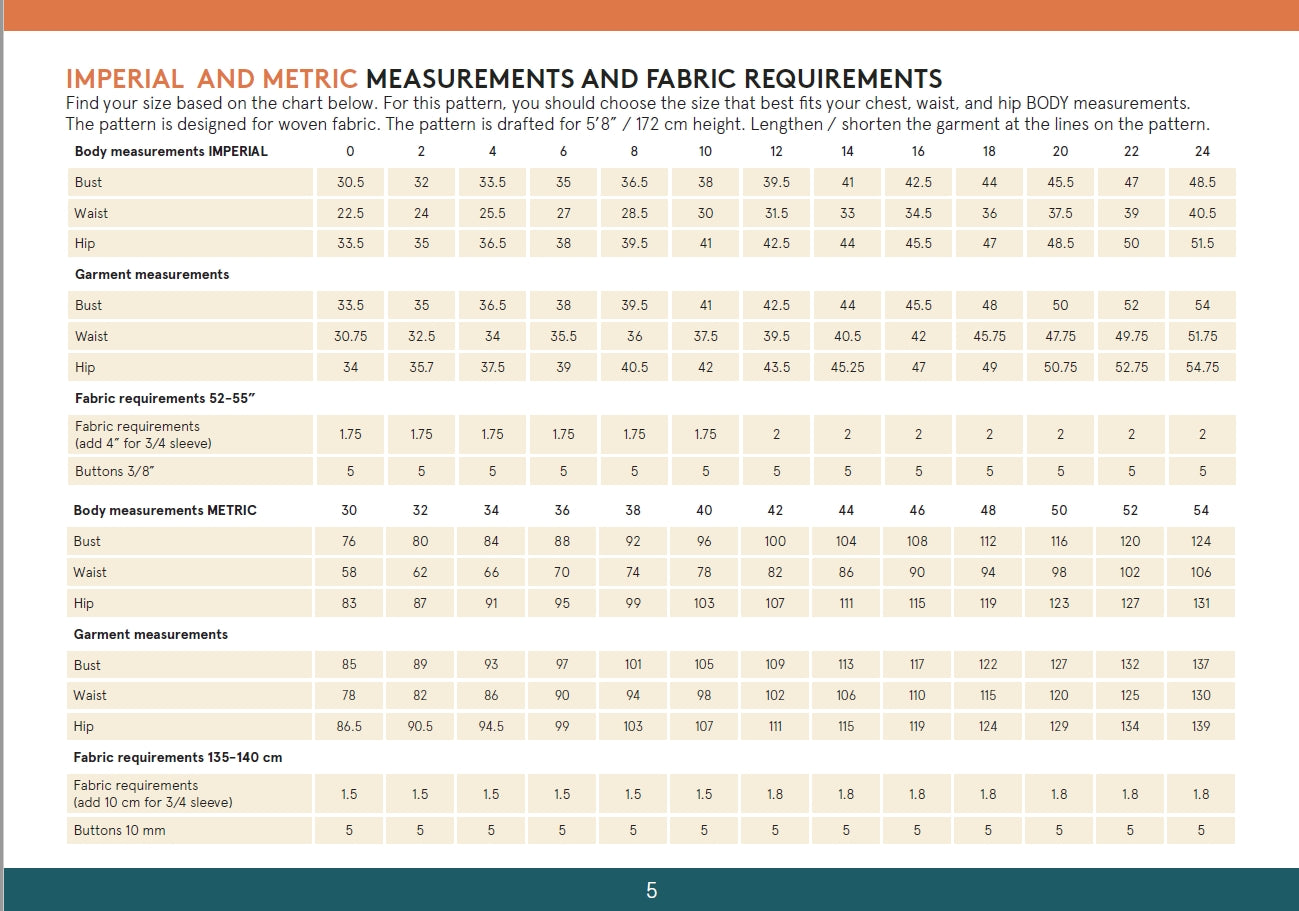Click the 'MEASUREMENTS AND FABRIC REQUIREMENTS' title text

point(653,79)
